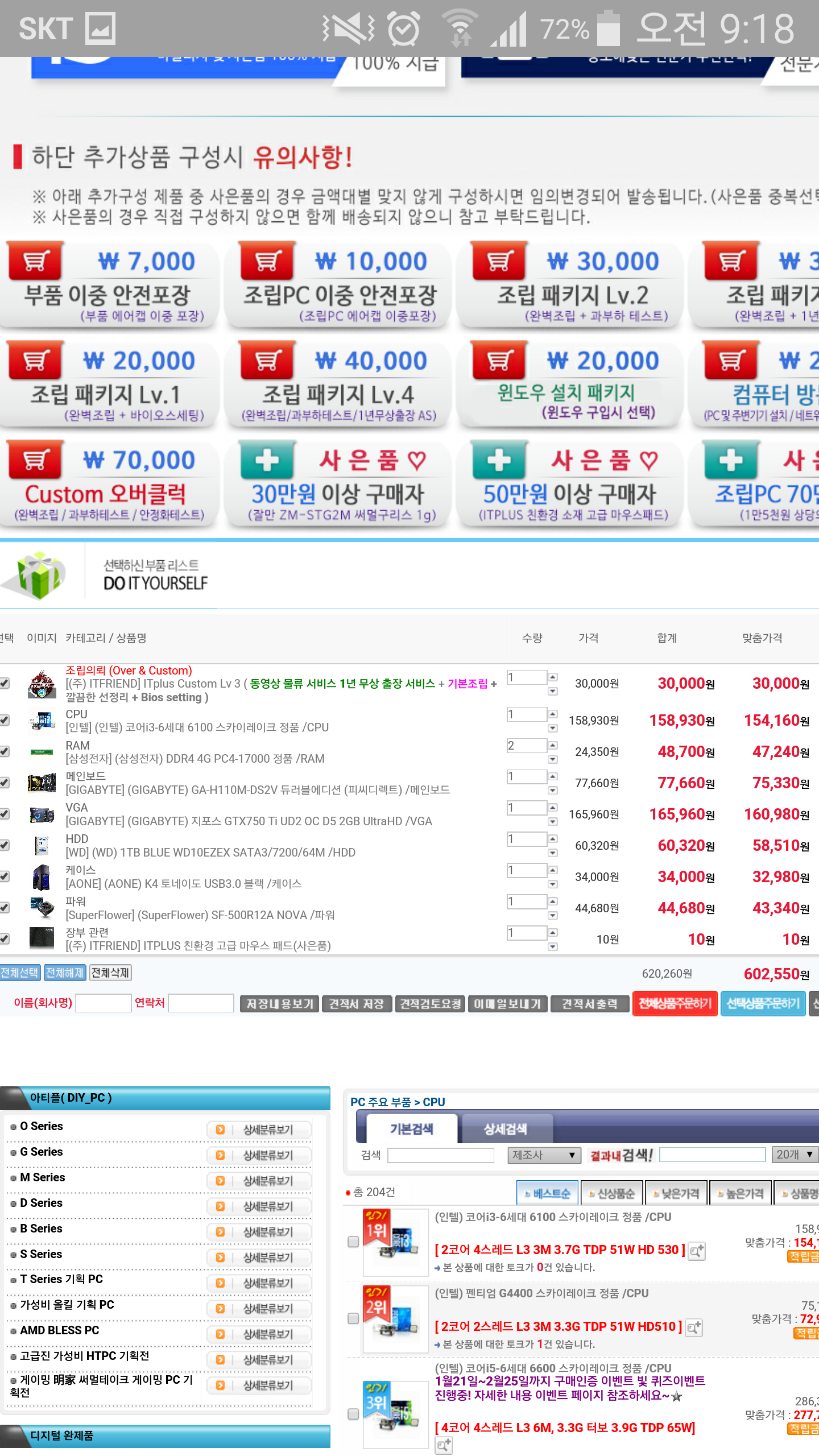Select 30만원 이상 구매자 사은품 plus icon
This screenshot has height=1456, width=819.
267,460
